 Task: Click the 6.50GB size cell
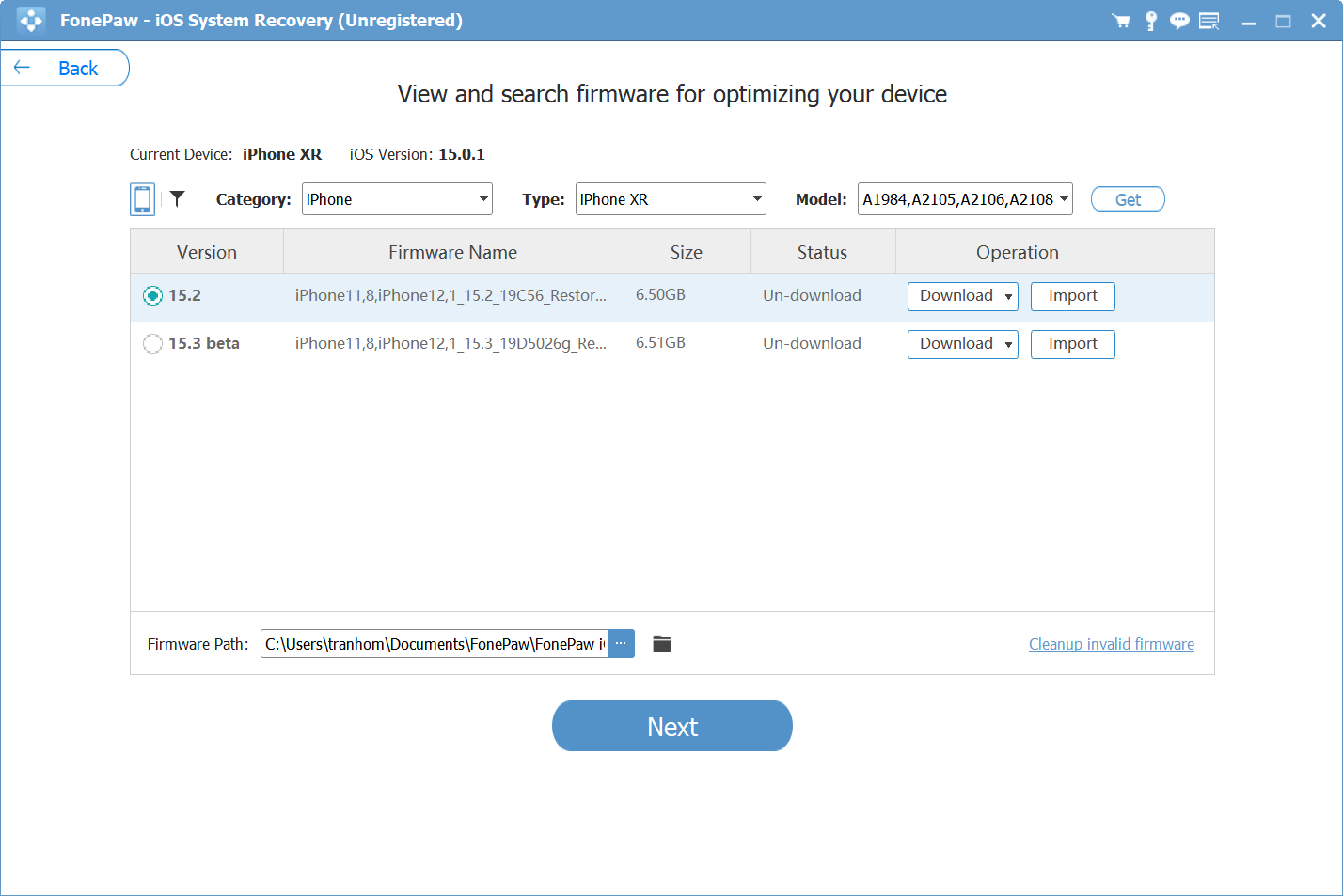[x=660, y=295]
